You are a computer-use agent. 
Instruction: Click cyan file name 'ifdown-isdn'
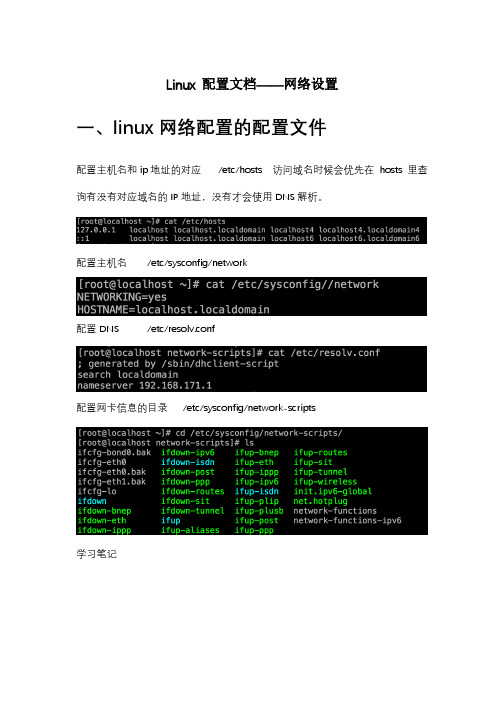pos(188,462)
